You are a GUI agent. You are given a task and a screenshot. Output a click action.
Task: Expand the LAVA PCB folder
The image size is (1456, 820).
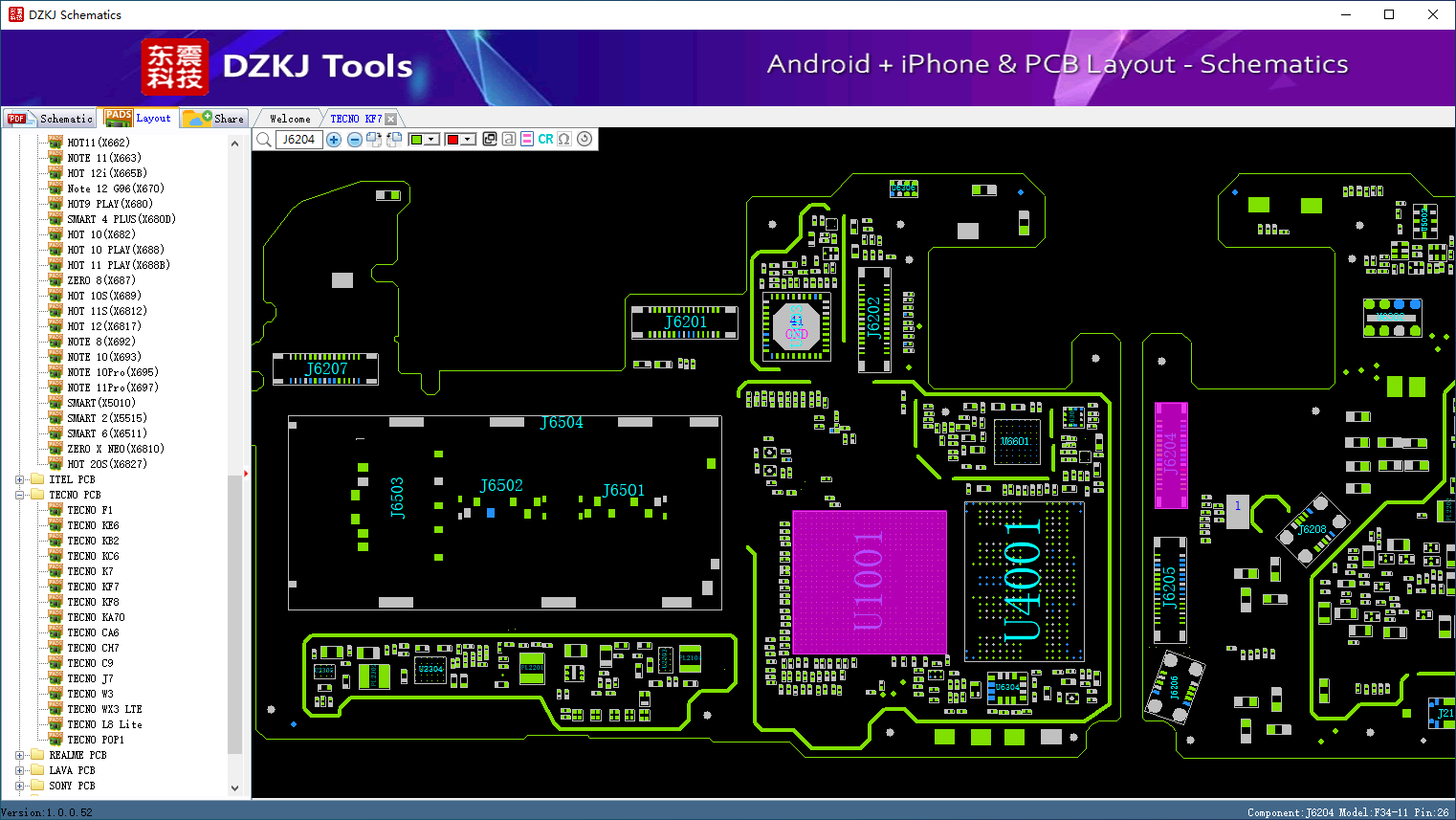pyautogui.click(x=20, y=770)
